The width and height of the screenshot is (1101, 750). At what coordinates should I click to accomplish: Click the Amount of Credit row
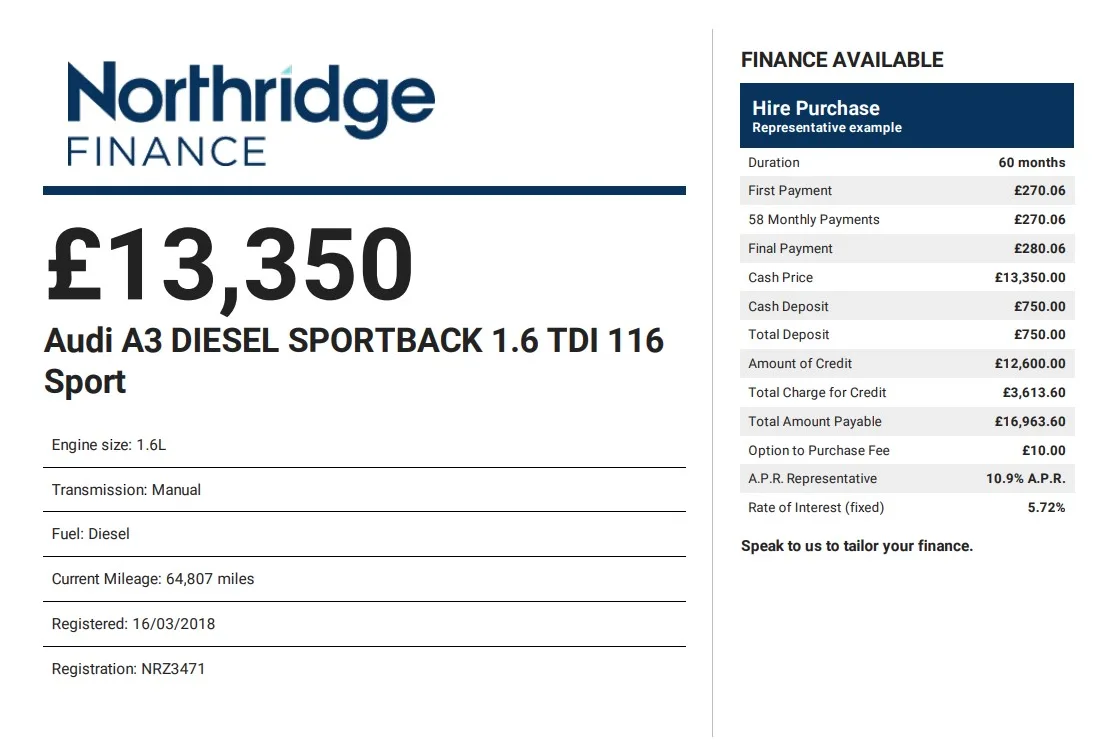tap(906, 364)
